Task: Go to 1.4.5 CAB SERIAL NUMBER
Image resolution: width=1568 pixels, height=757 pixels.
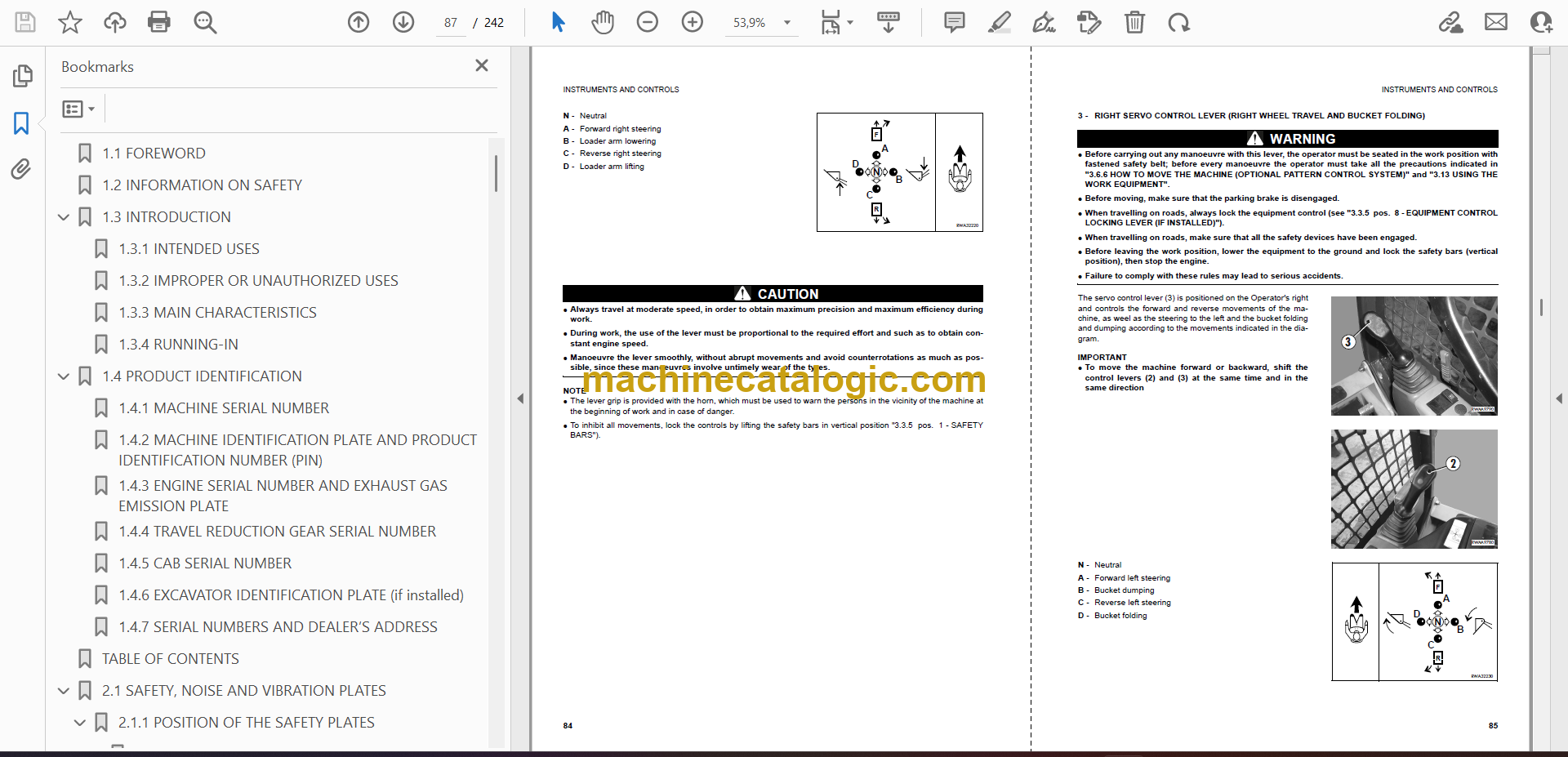Action: click(x=205, y=563)
